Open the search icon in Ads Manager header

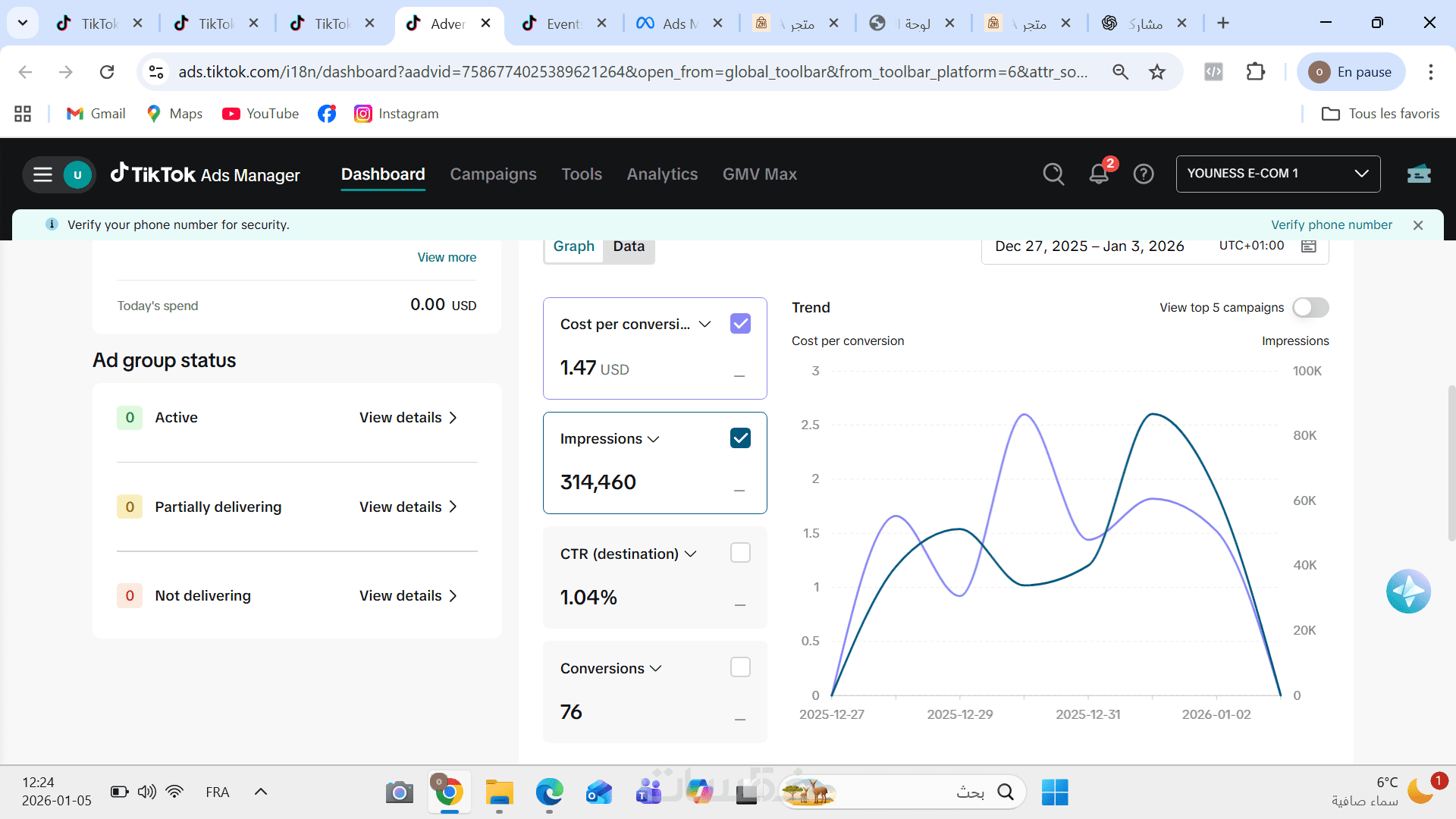(1053, 174)
